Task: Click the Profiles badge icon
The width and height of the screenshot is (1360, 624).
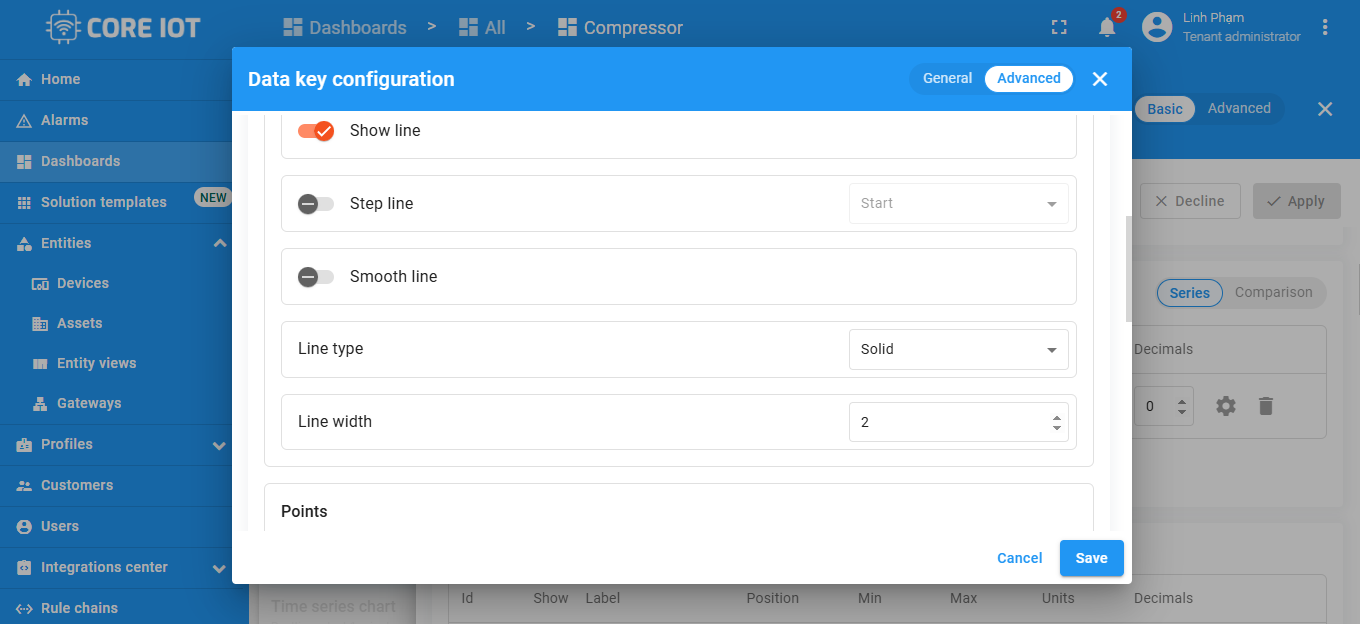Action: 25,445
